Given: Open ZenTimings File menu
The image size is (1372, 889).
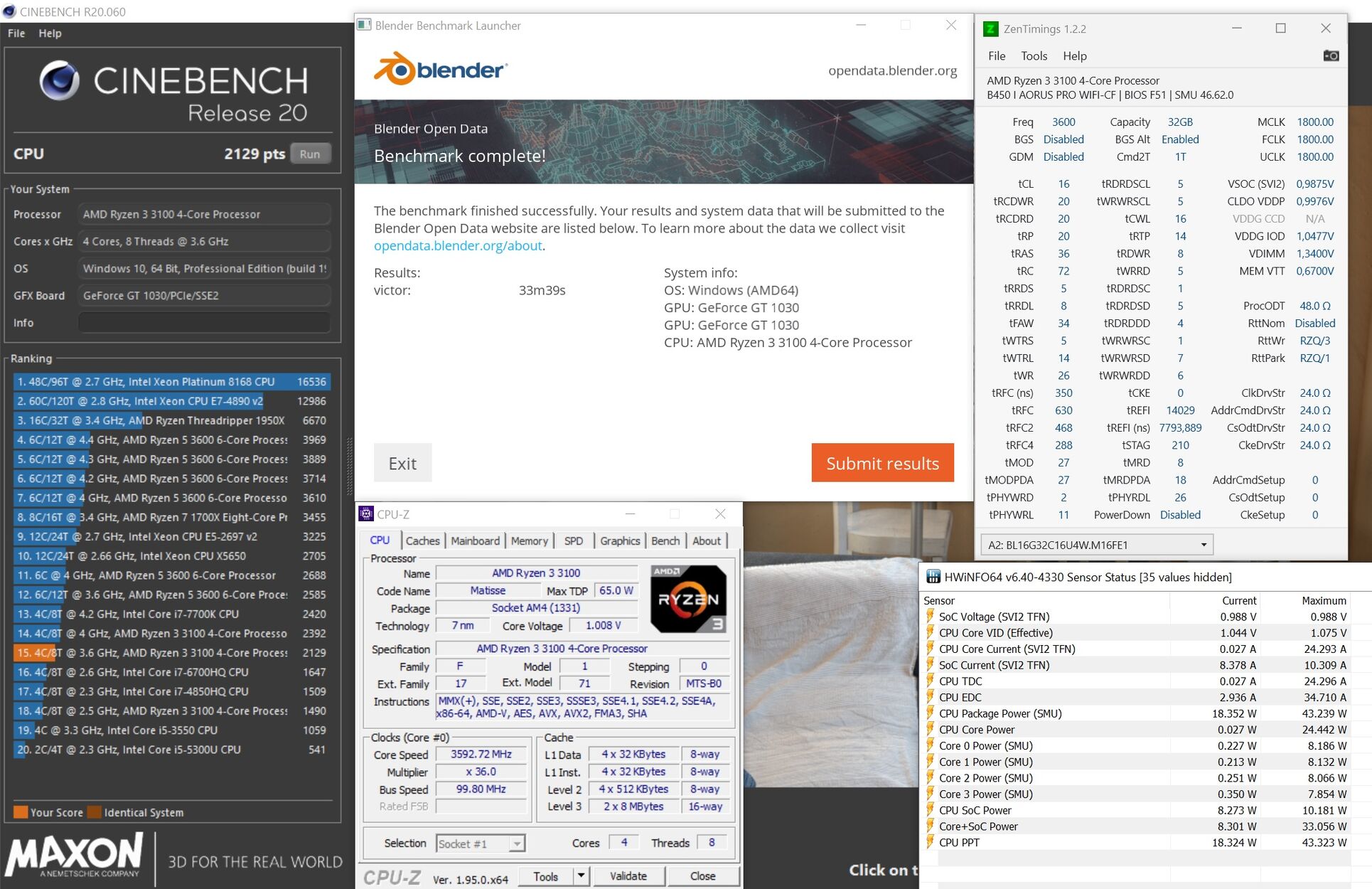Looking at the screenshot, I should (x=997, y=55).
